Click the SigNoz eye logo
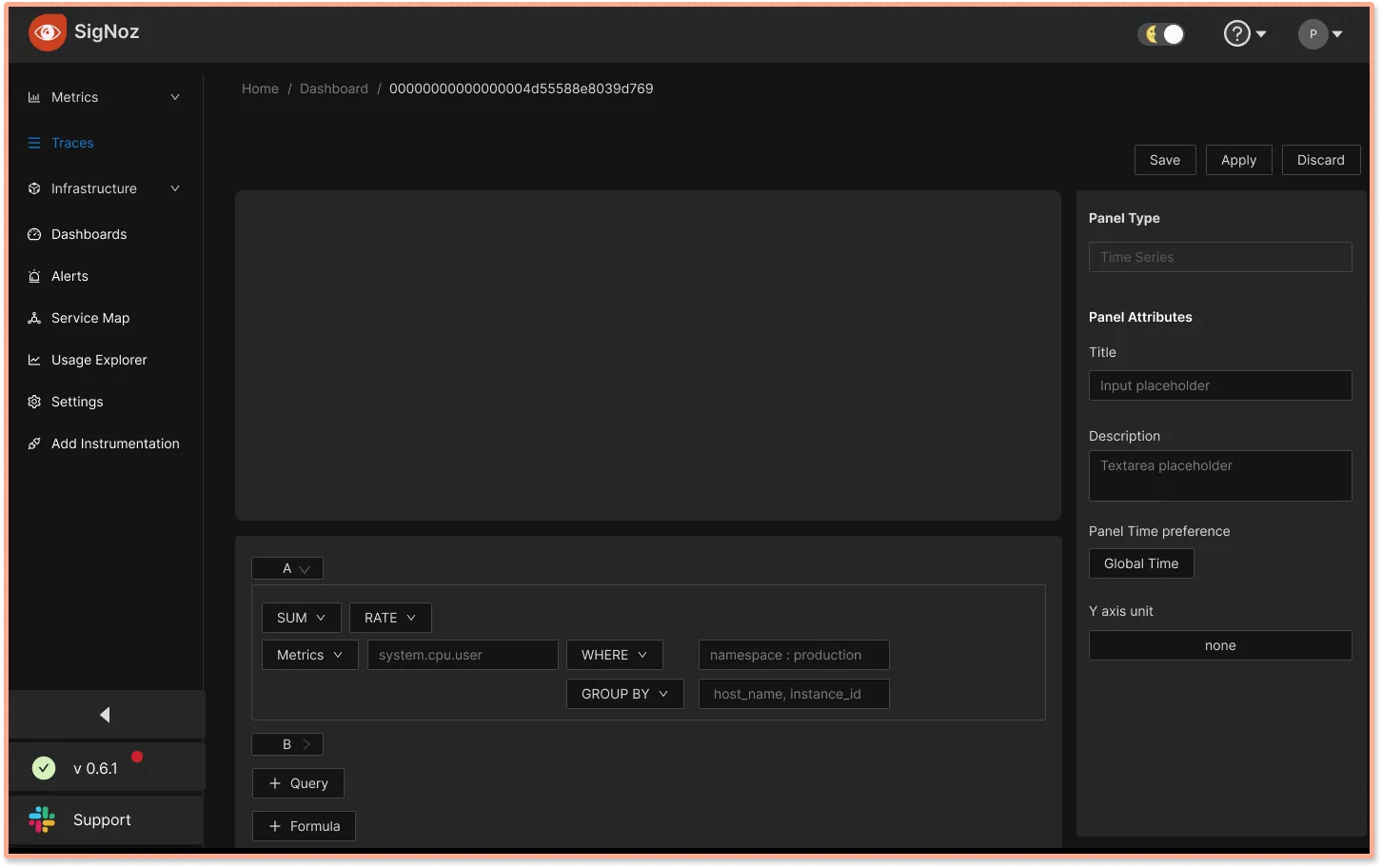Screen dimensions: 1382x868 click(47, 32)
